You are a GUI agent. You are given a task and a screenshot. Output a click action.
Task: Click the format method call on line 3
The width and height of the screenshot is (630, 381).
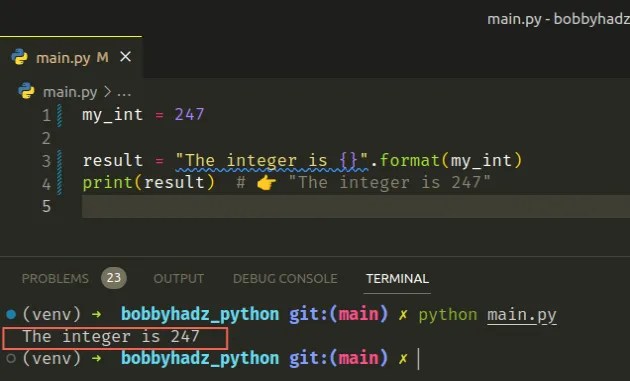pyautogui.click(x=410, y=160)
